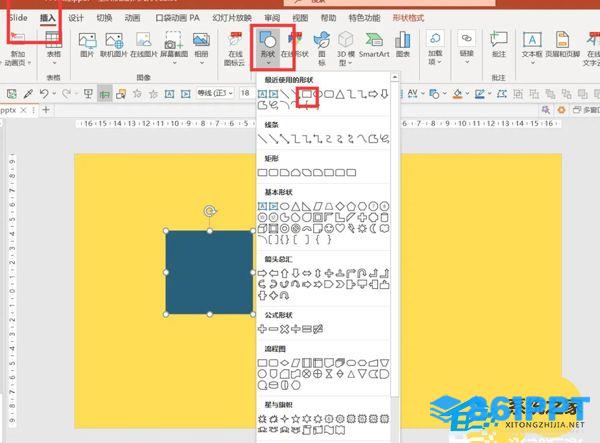The height and width of the screenshot is (443, 600).
Task: Open the 幻灯片放映 Slide Show tab
Action: pos(232,18)
